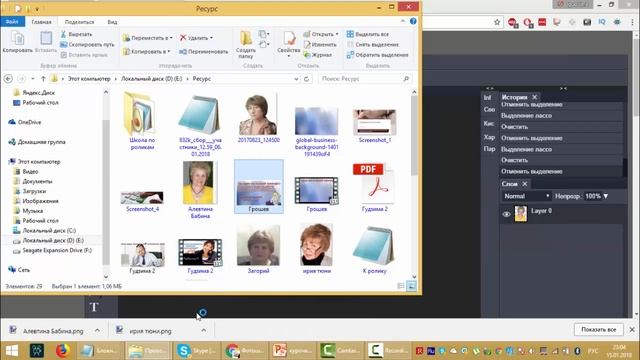Viewport: 640px width, 360px height.
Task: Open the Открыть dropdown in the ribbon
Action: [321, 34]
